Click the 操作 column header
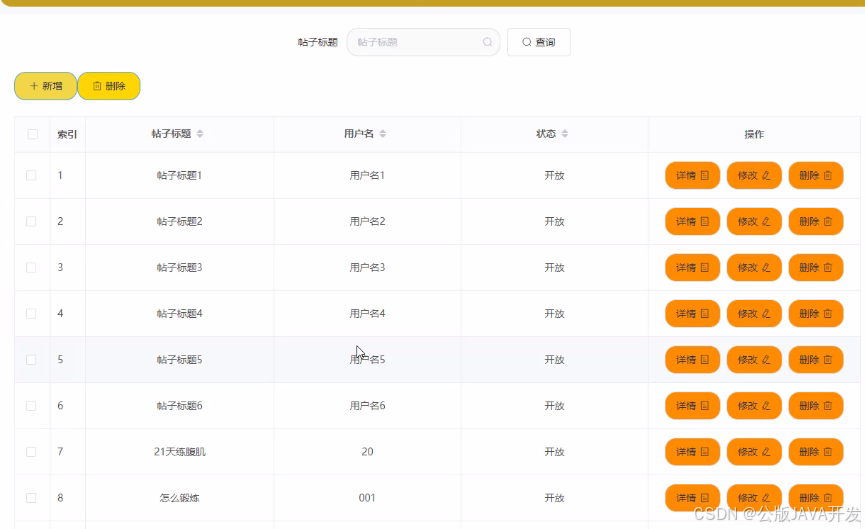This screenshot has height=529, width=865. point(754,134)
